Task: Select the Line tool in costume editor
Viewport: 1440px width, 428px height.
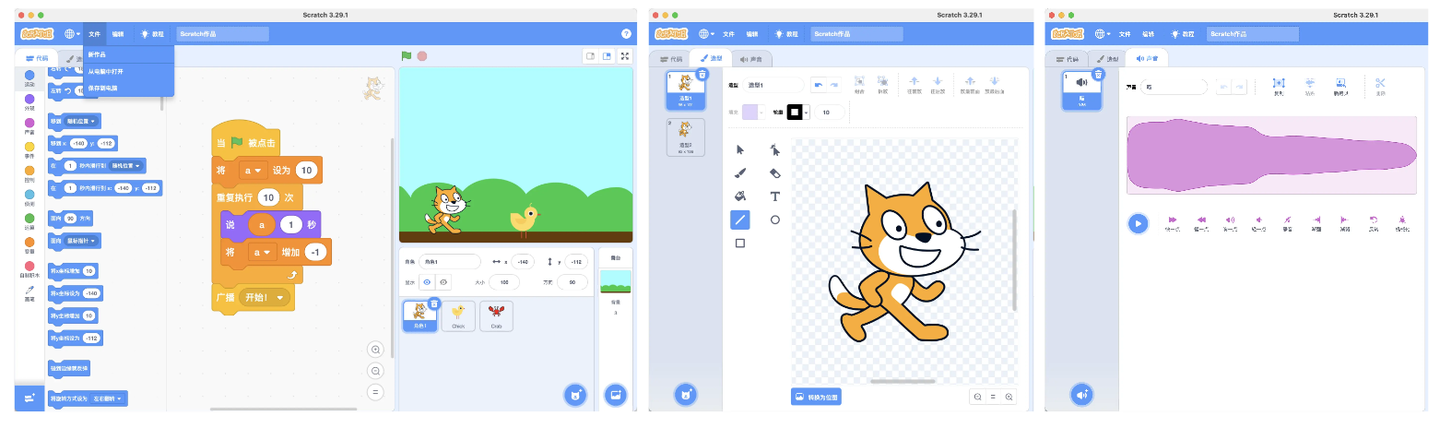Action: click(x=740, y=219)
